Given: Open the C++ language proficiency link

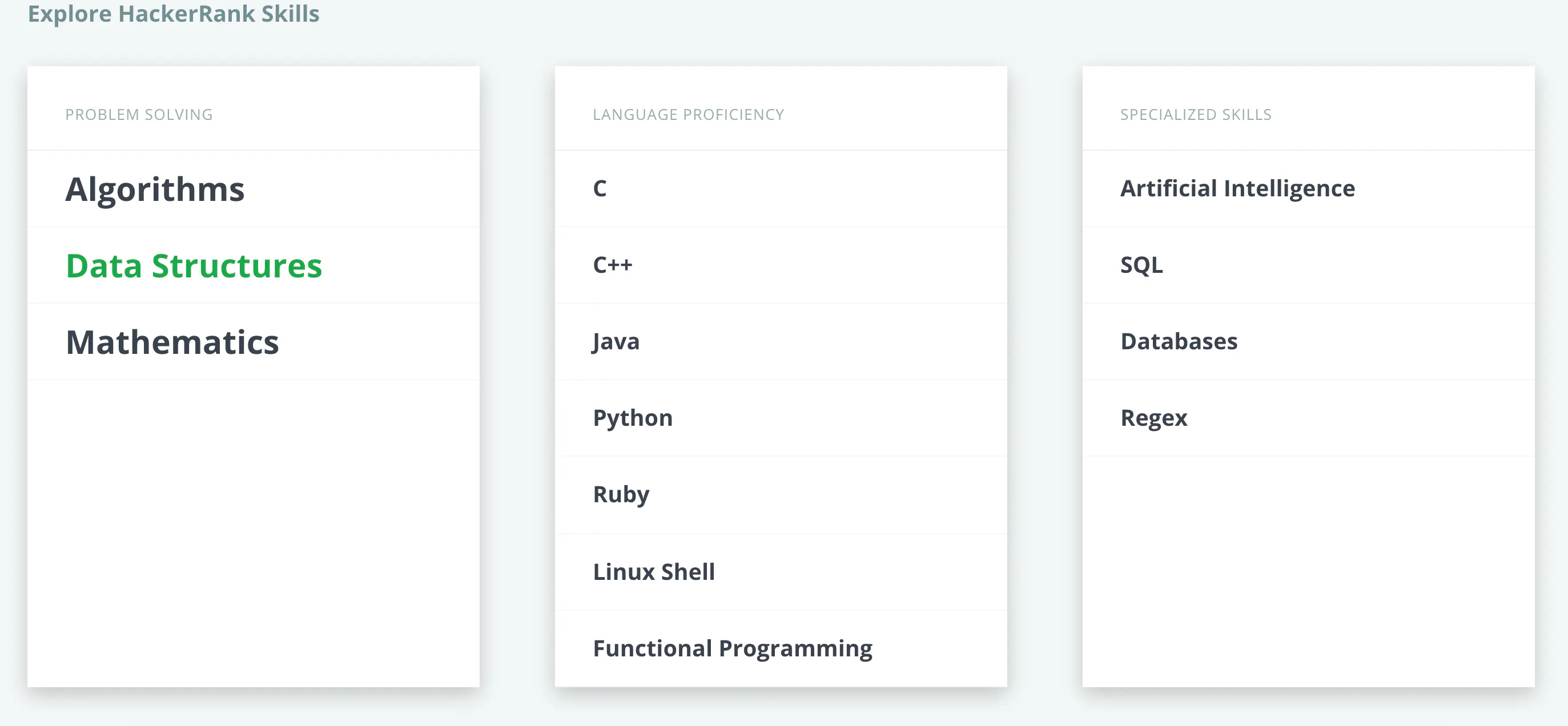Looking at the screenshot, I should (612, 265).
